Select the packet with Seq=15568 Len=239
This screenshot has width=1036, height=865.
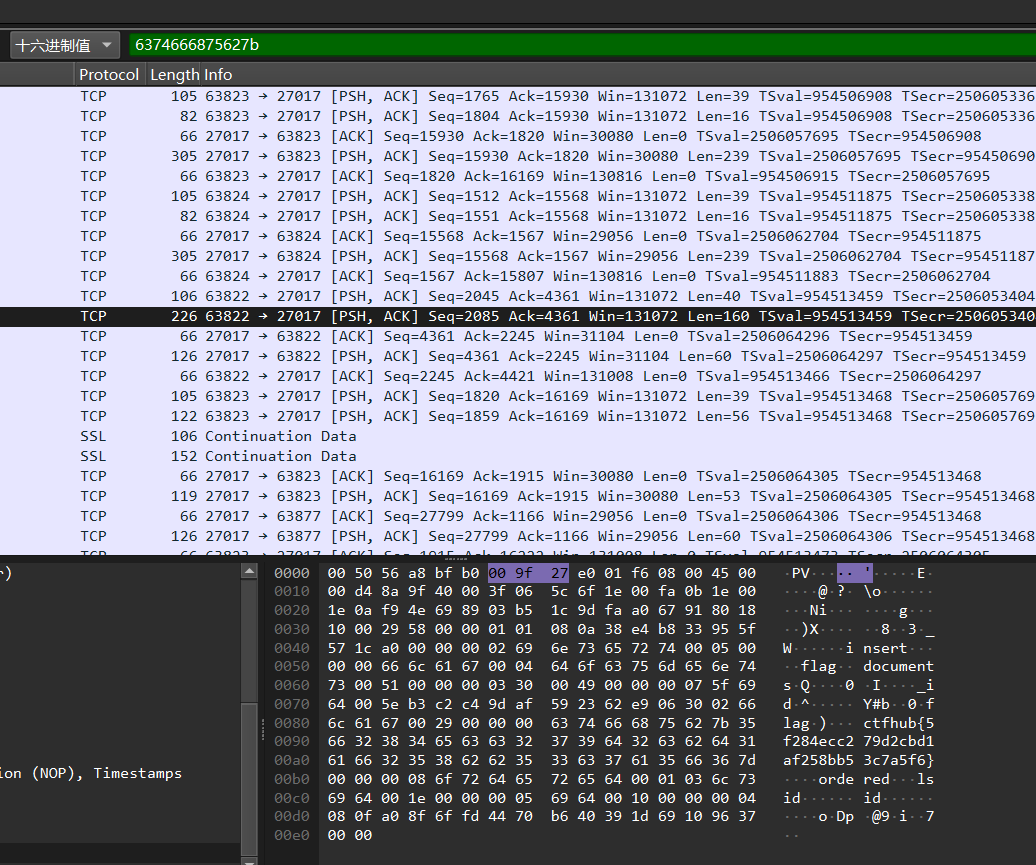click(518, 256)
